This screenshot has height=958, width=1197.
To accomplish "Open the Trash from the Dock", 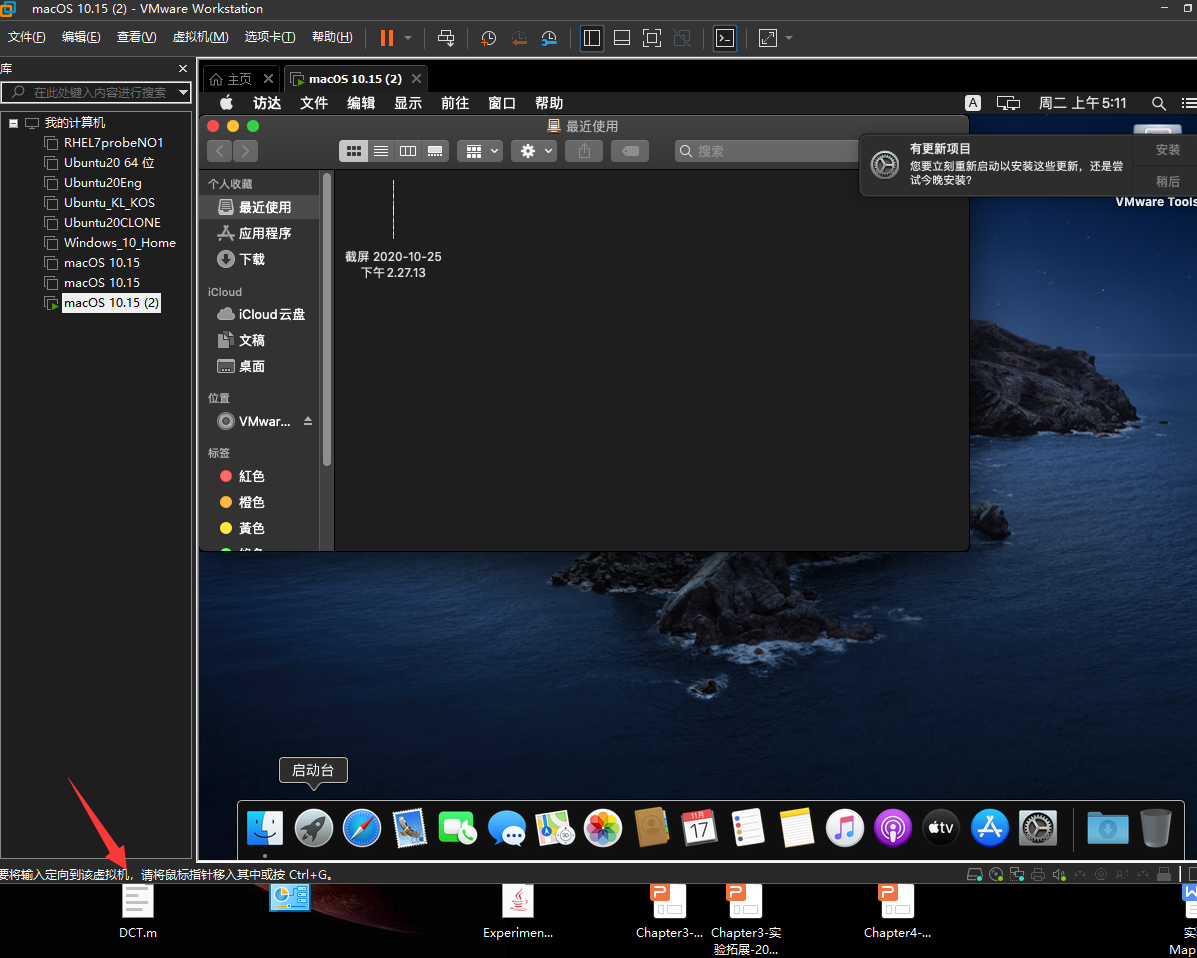I will tap(1155, 828).
